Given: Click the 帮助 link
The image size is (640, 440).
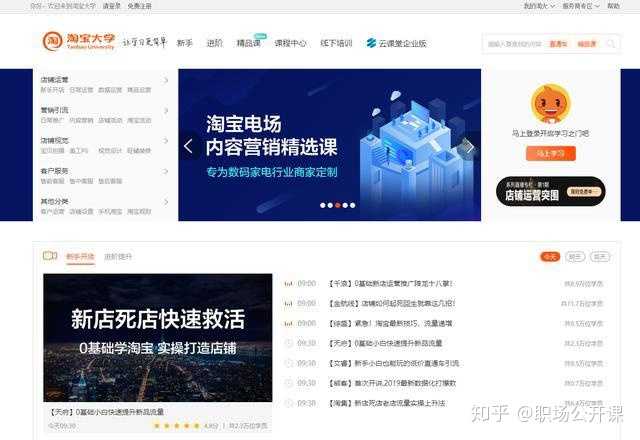Looking at the screenshot, I should click(x=613, y=6).
